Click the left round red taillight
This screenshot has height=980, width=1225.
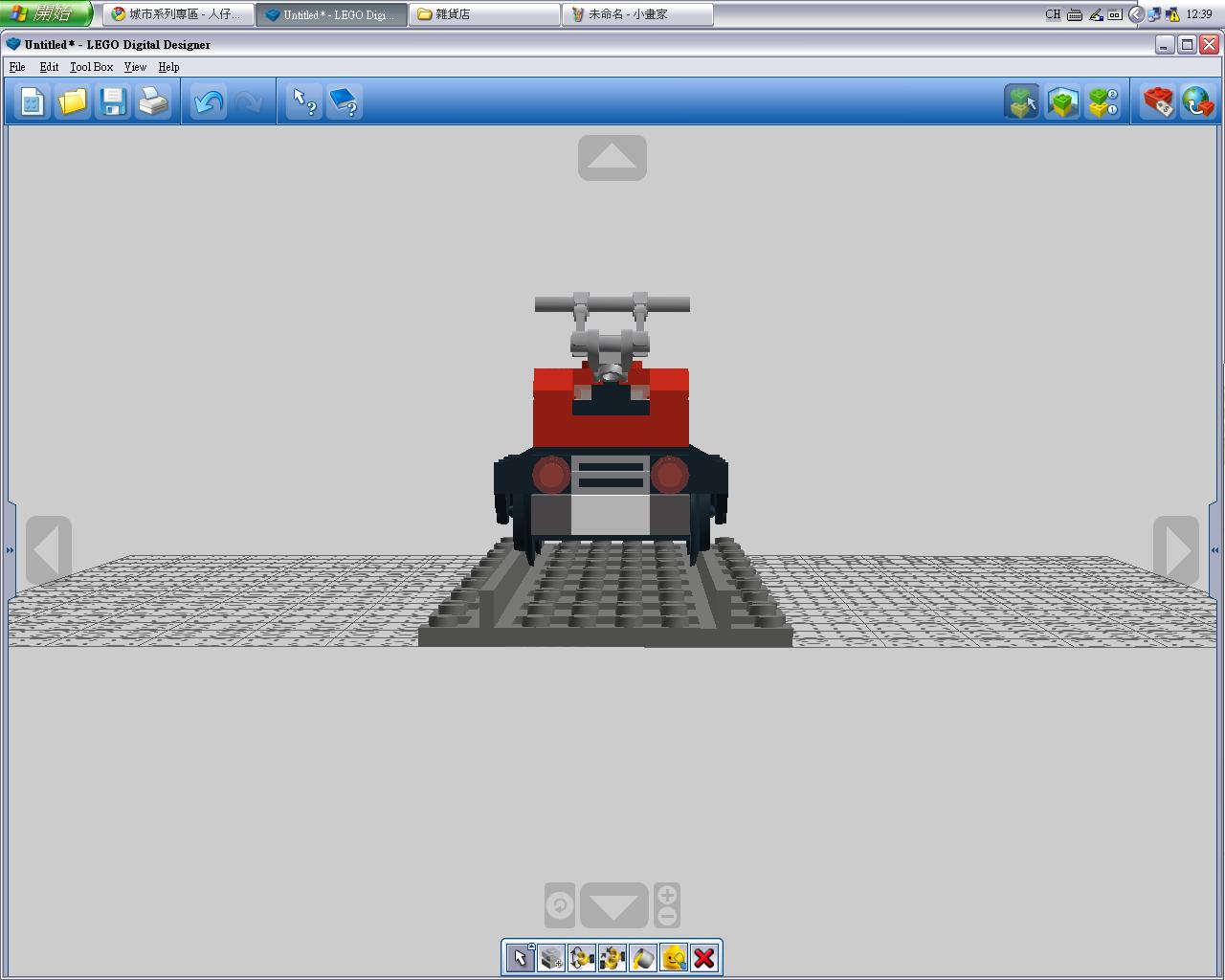550,474
